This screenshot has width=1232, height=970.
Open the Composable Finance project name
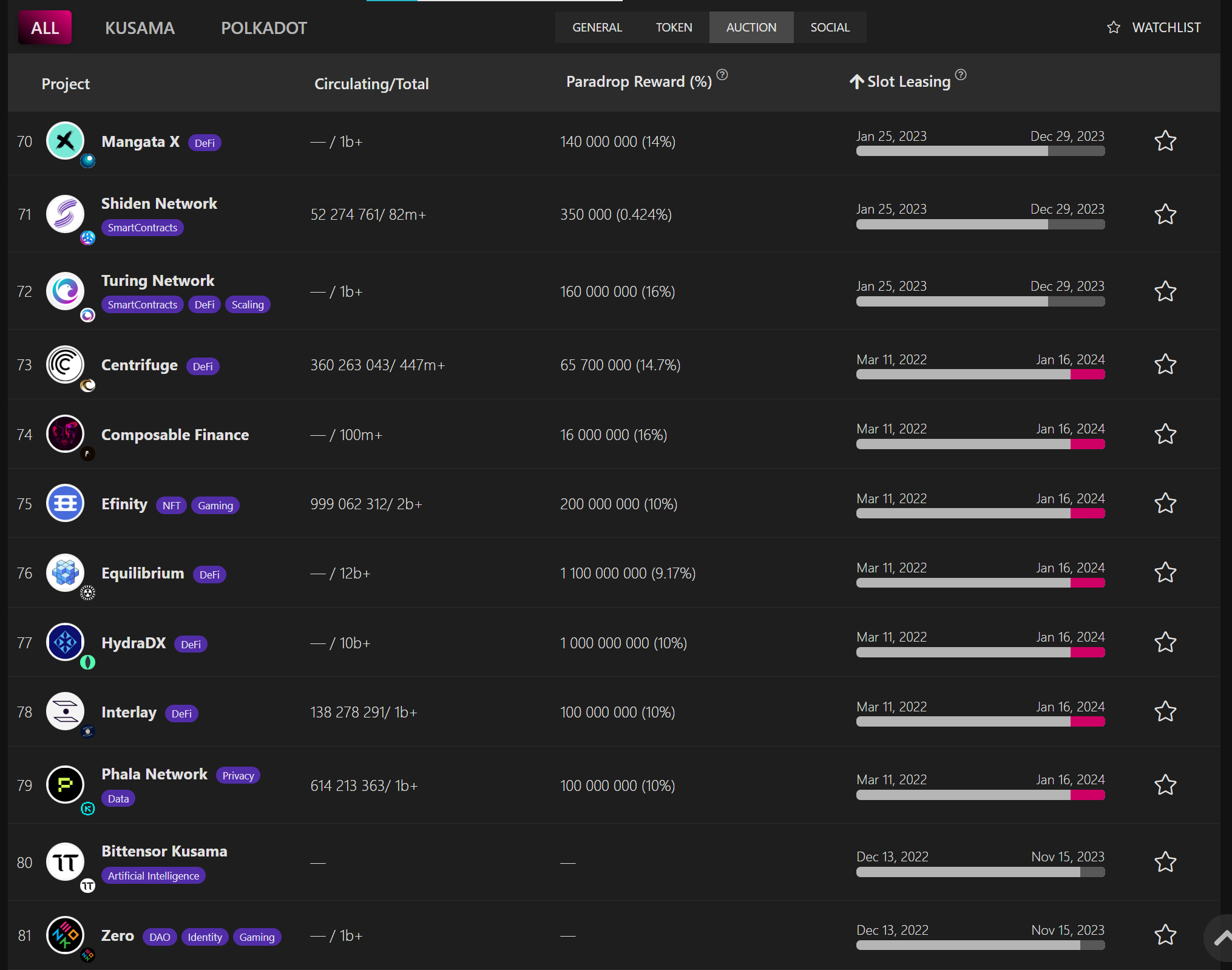pyautogui.click(x=175, y=435)
